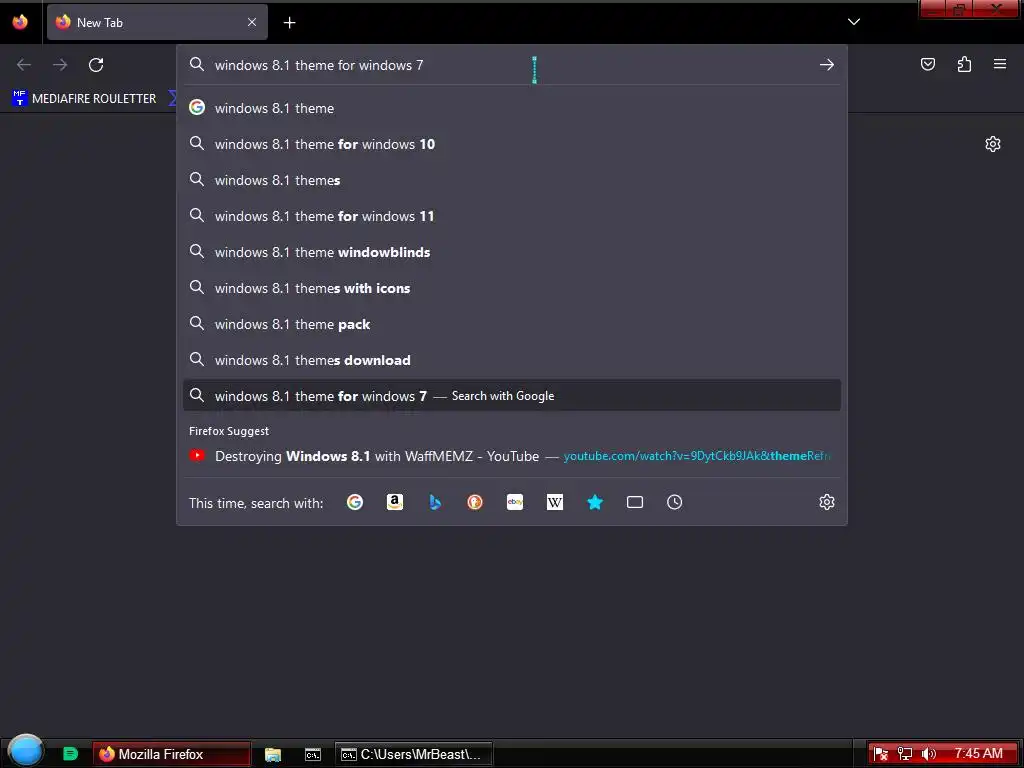Search this time with eBay
This screenshot has width=1024, height=768.
click(x=515, y=502)
